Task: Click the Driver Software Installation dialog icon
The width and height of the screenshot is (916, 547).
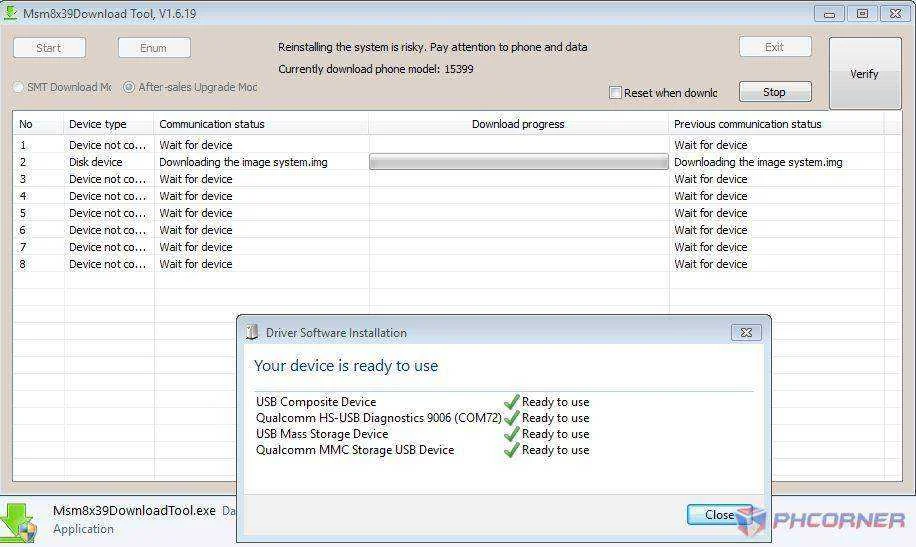Action: click(x=252, y=332)
